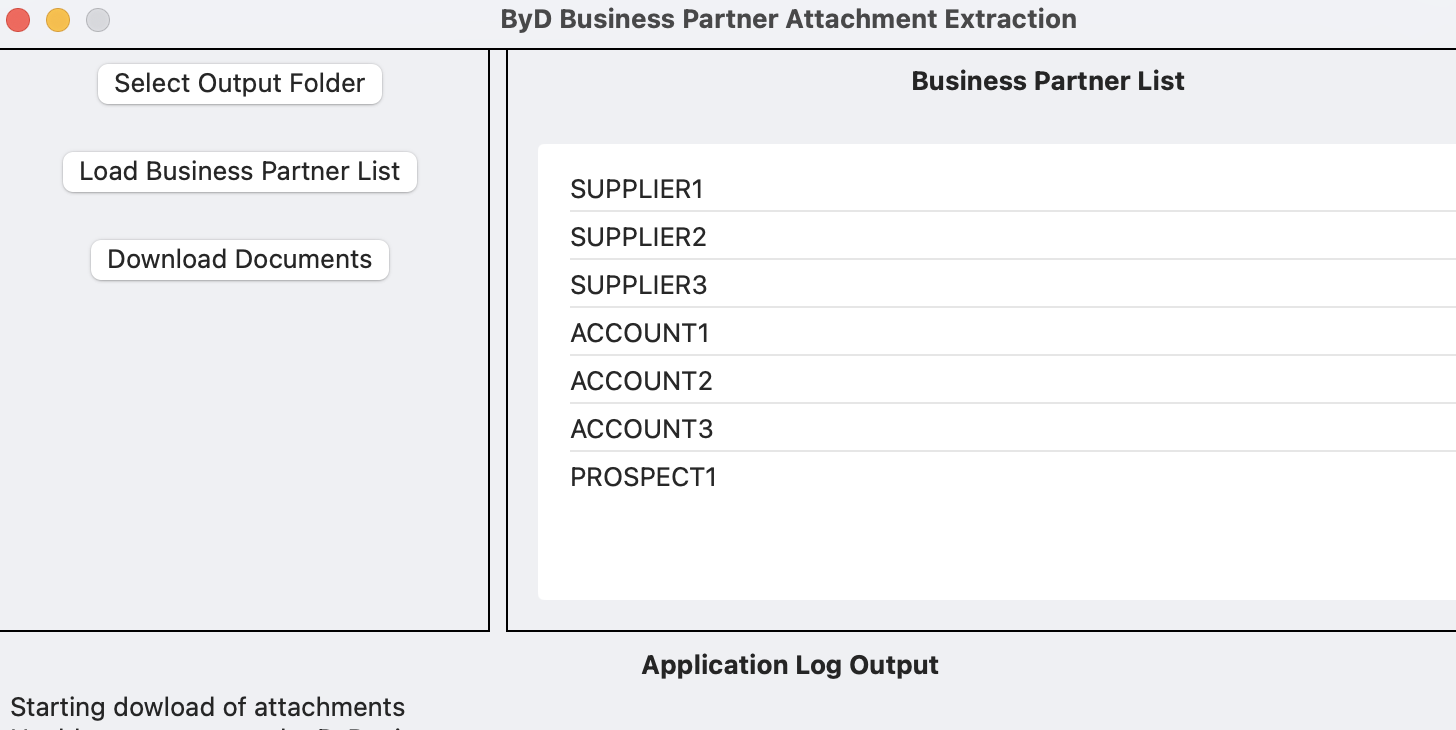This screenshot has width=1456, height=730.
Task: Click the Application Log Output header
Action: point(789,665)
